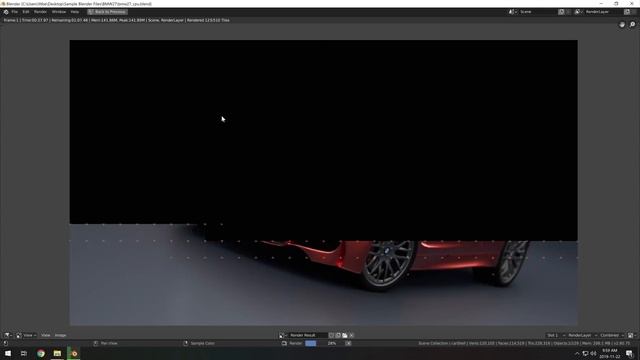640x360 pixels.
Task: Click the Back to Previous button
Action: click(x=107, y=12)
